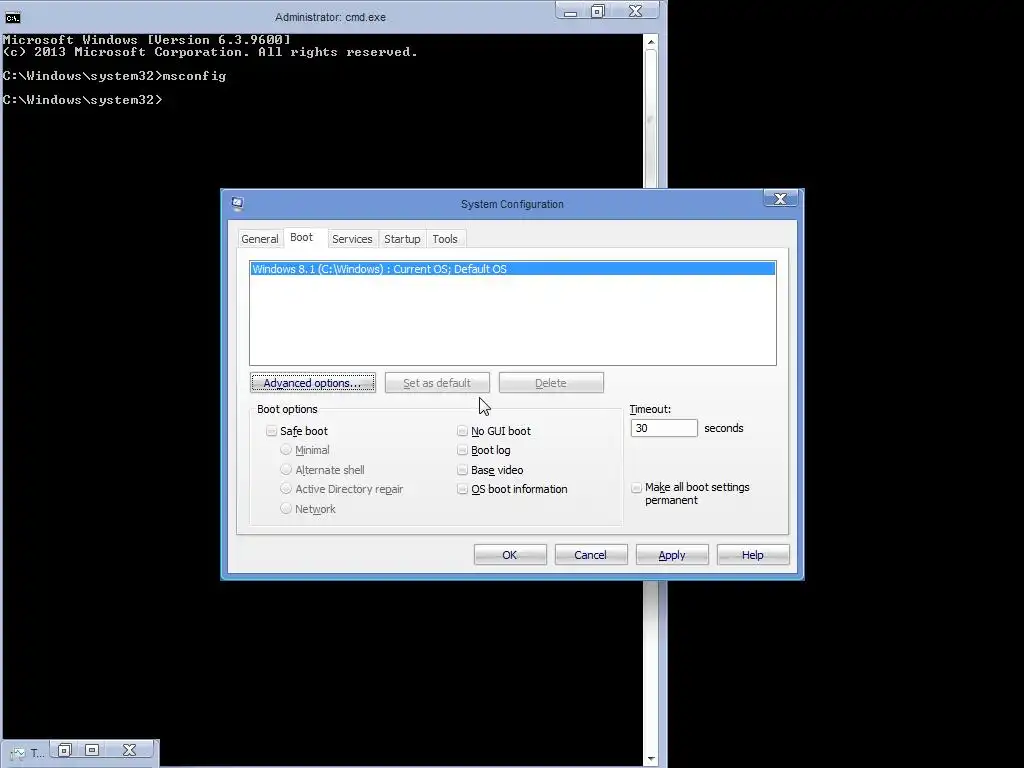Click the System Configuration title bar icon
This screenshot has width=1024, height=768.
click(x=238, y=204)
